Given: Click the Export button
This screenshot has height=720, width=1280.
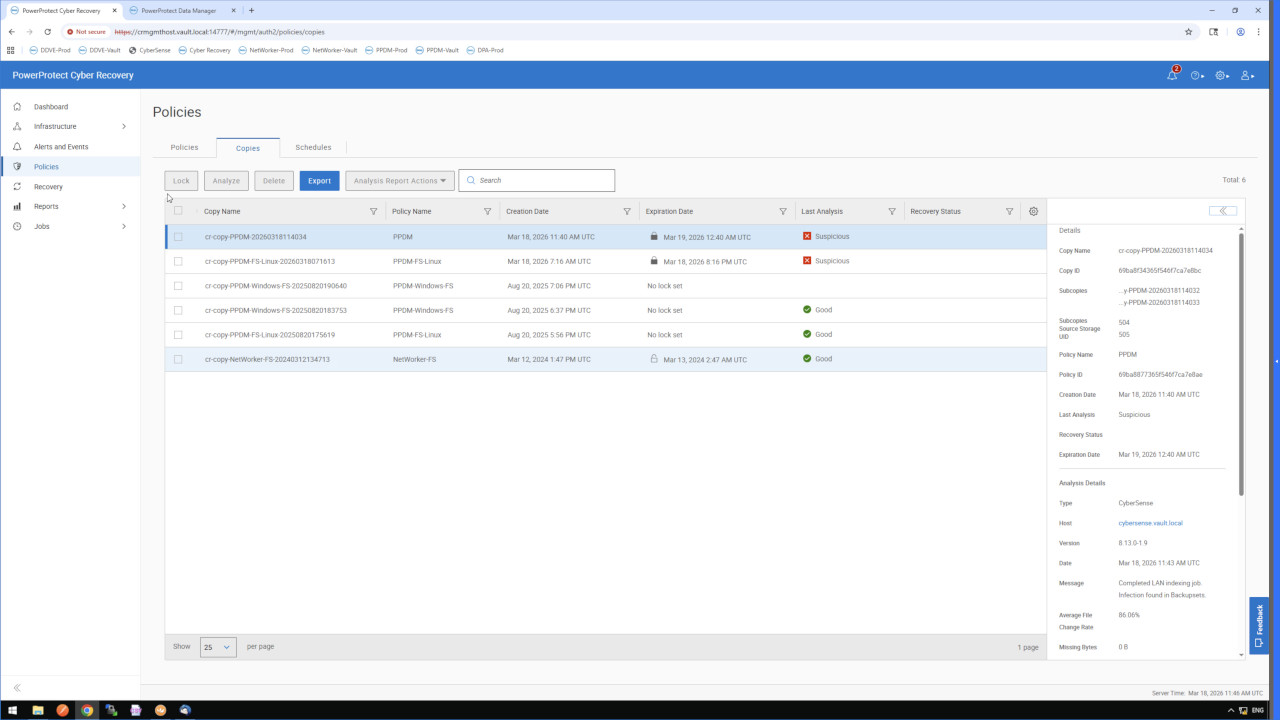Looking at the screenshot, I should [319, 181].
